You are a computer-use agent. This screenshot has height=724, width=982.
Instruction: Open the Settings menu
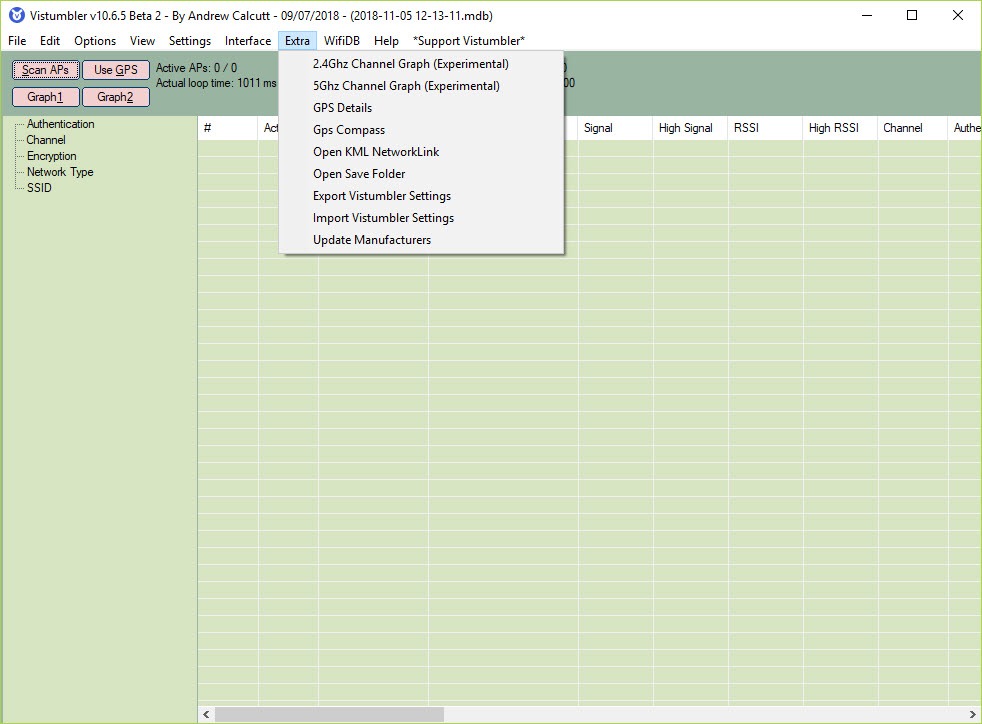point(190,41)
